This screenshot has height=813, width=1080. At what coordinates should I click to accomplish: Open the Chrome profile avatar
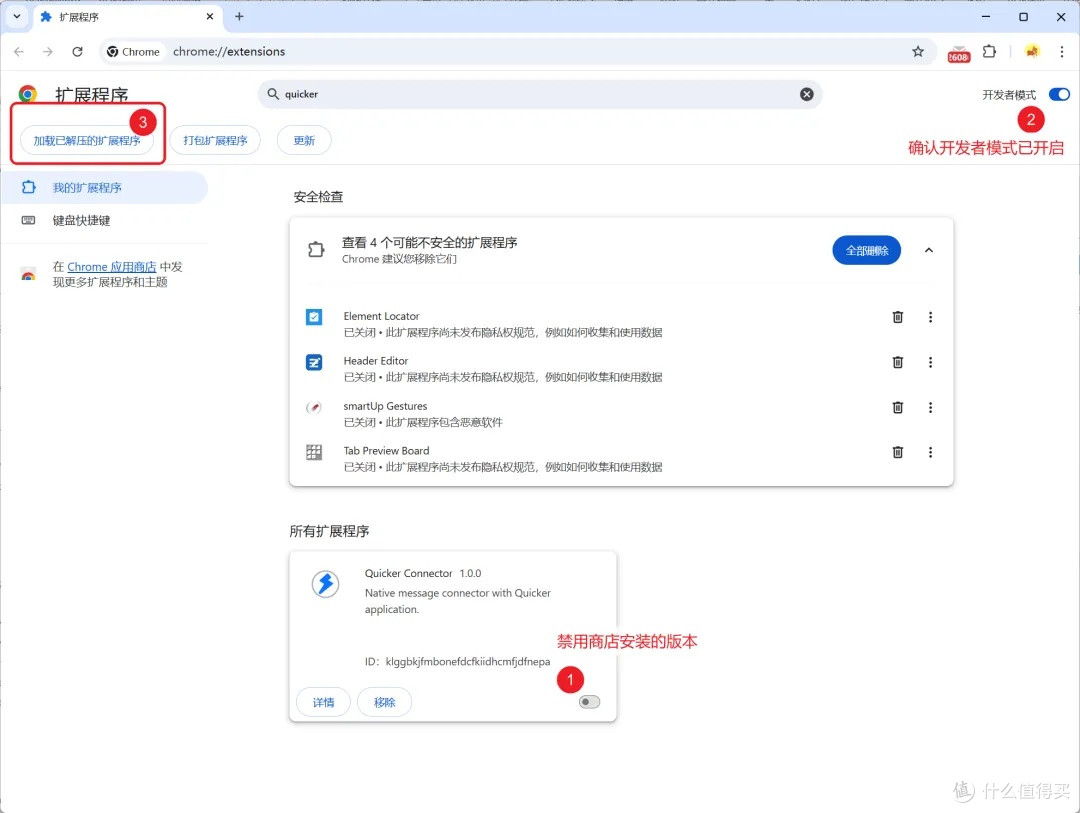click(x=1032, y=51)
